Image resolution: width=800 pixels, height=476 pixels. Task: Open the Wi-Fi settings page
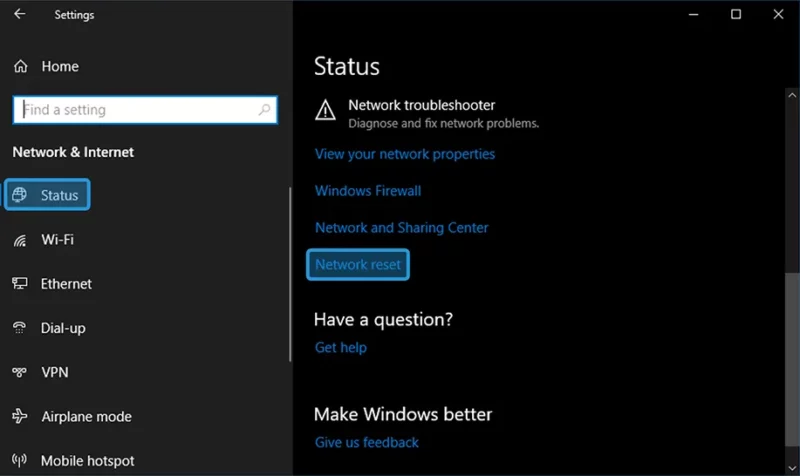[57, 240]
